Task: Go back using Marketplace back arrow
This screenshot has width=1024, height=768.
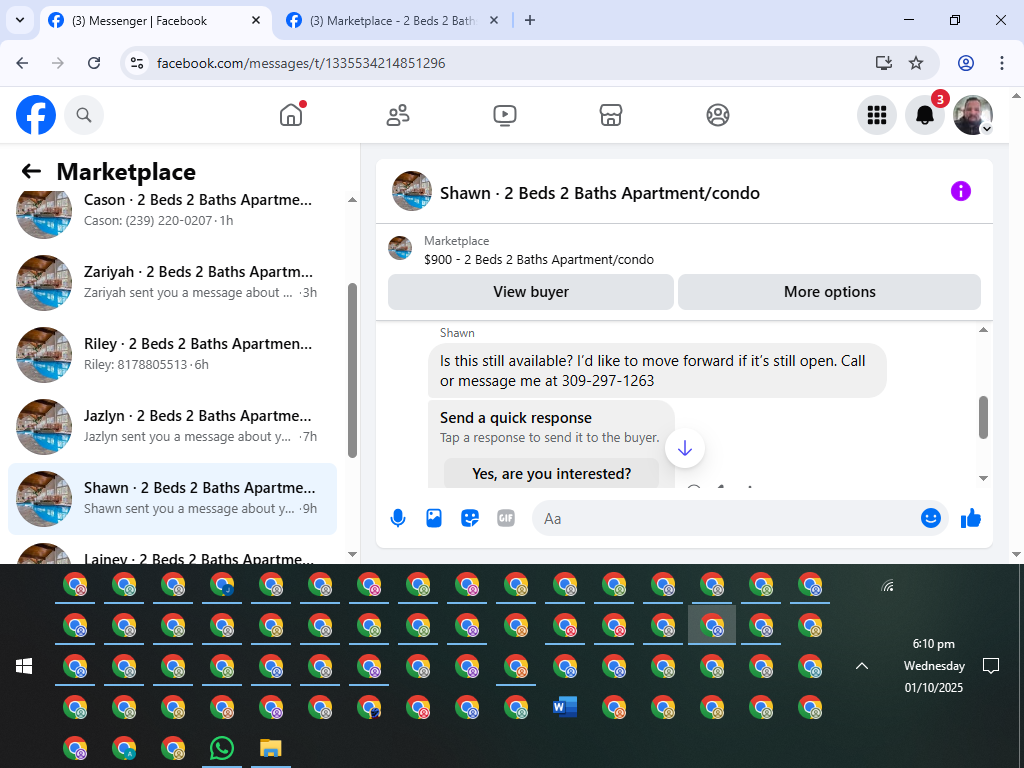Action: click(x=31, y=171)
